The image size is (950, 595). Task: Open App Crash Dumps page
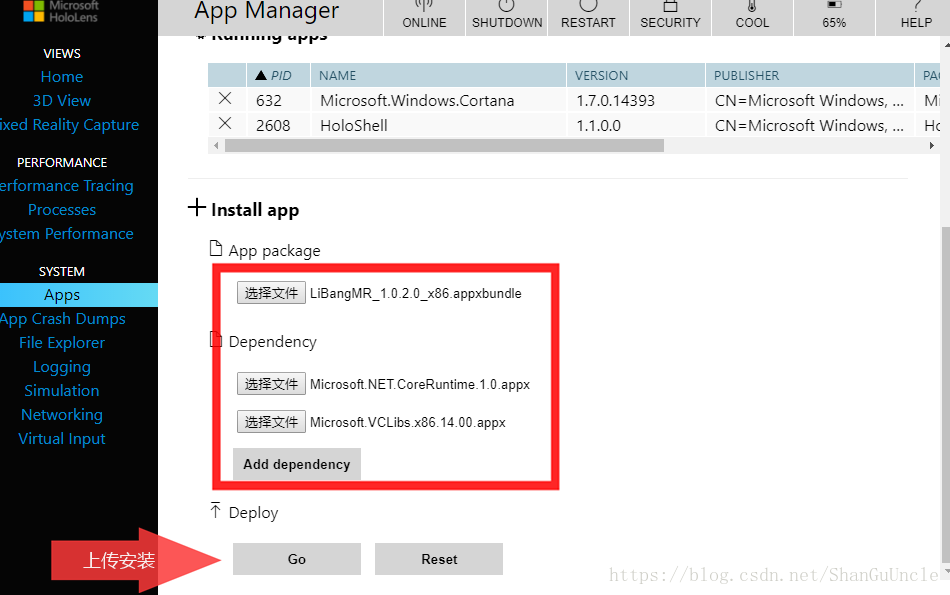[x=63, y=319]
